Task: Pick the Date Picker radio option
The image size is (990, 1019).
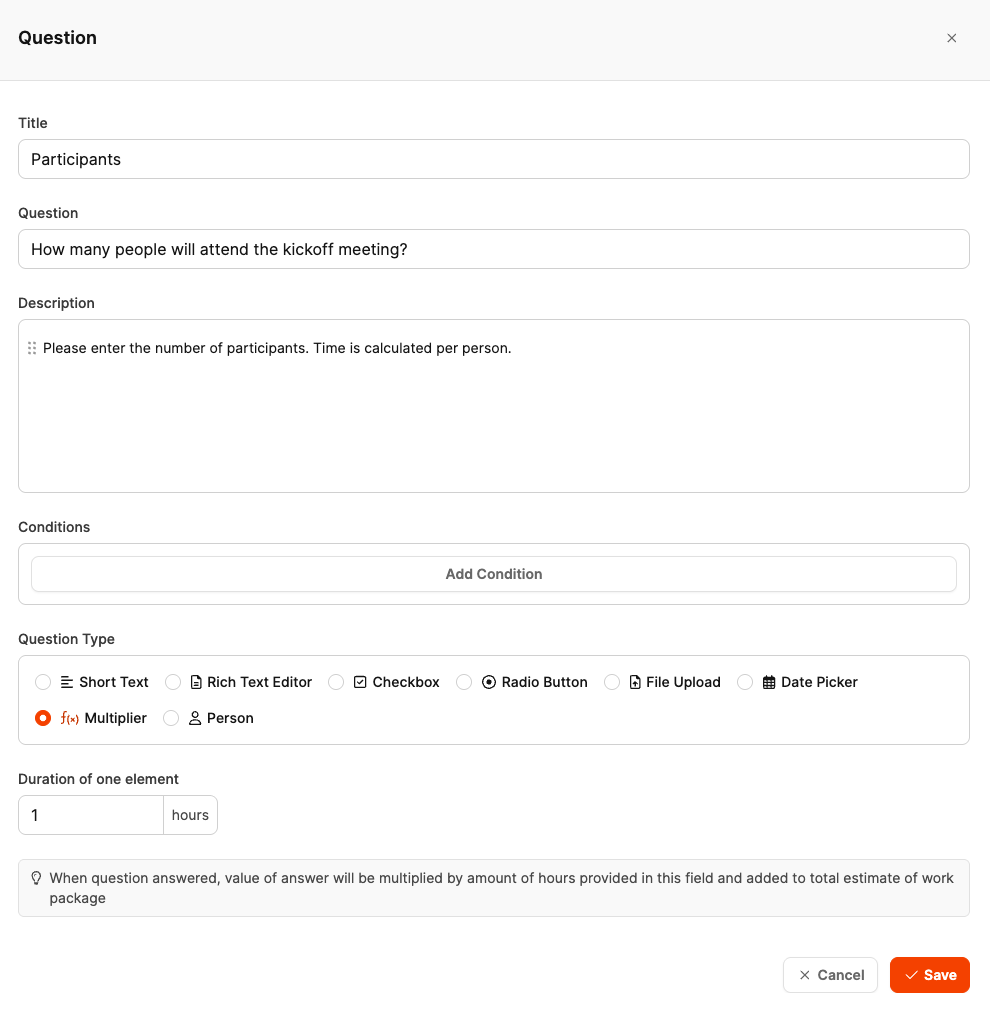Action: point(745,682)
